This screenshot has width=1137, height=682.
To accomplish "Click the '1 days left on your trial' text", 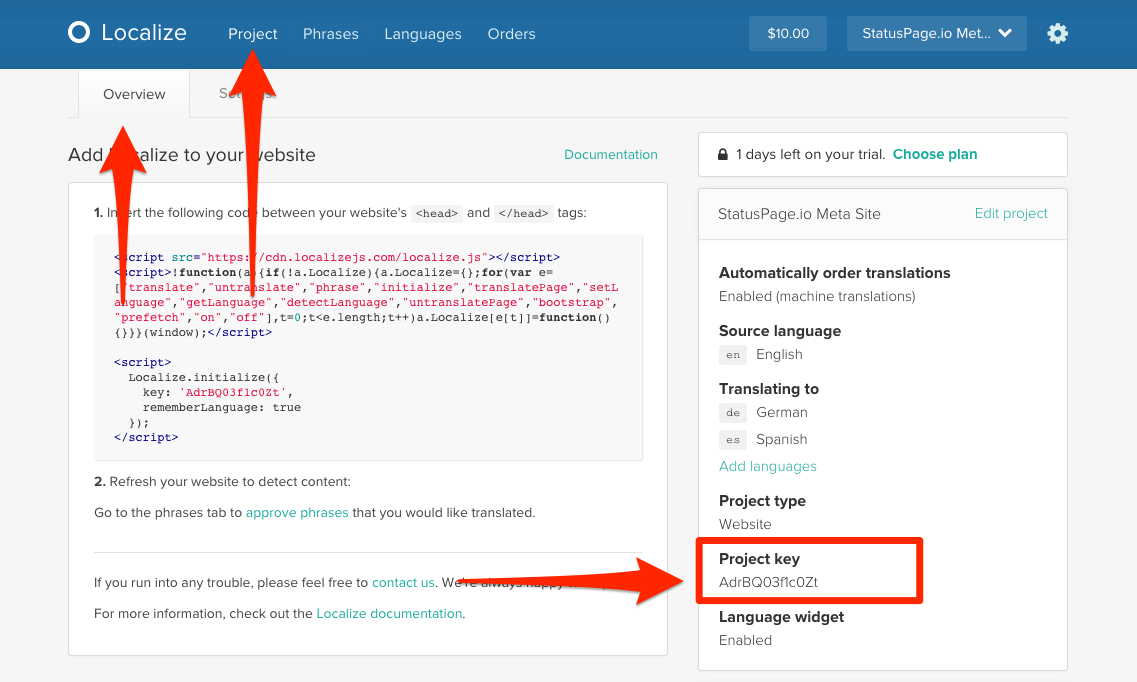I will [810, 154].
